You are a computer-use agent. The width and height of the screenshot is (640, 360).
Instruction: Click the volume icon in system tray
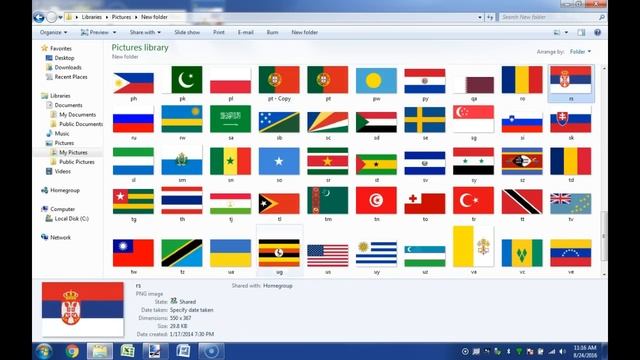(x=562, y=351)
